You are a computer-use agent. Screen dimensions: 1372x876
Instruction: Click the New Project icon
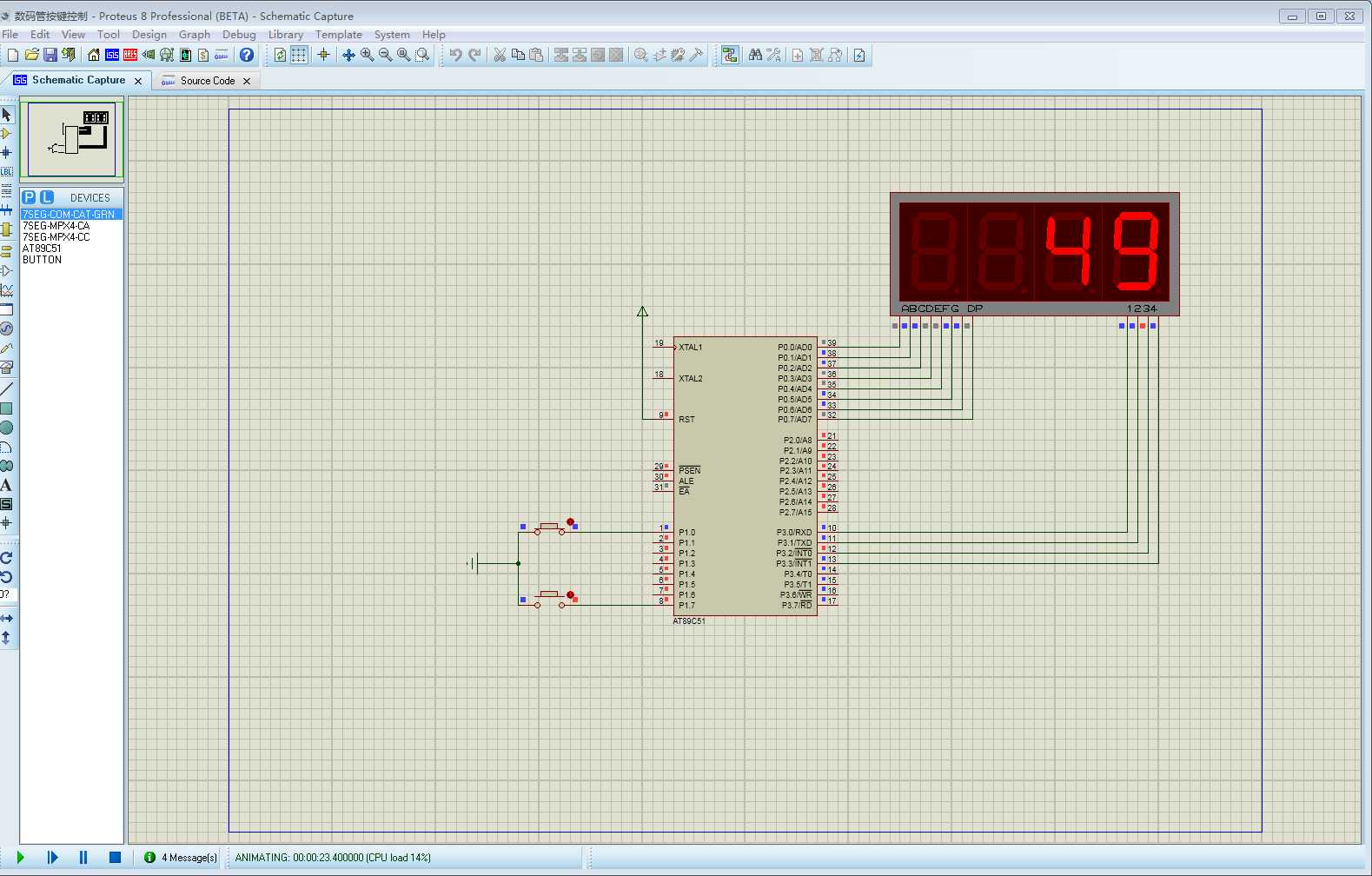pos(12,55)
